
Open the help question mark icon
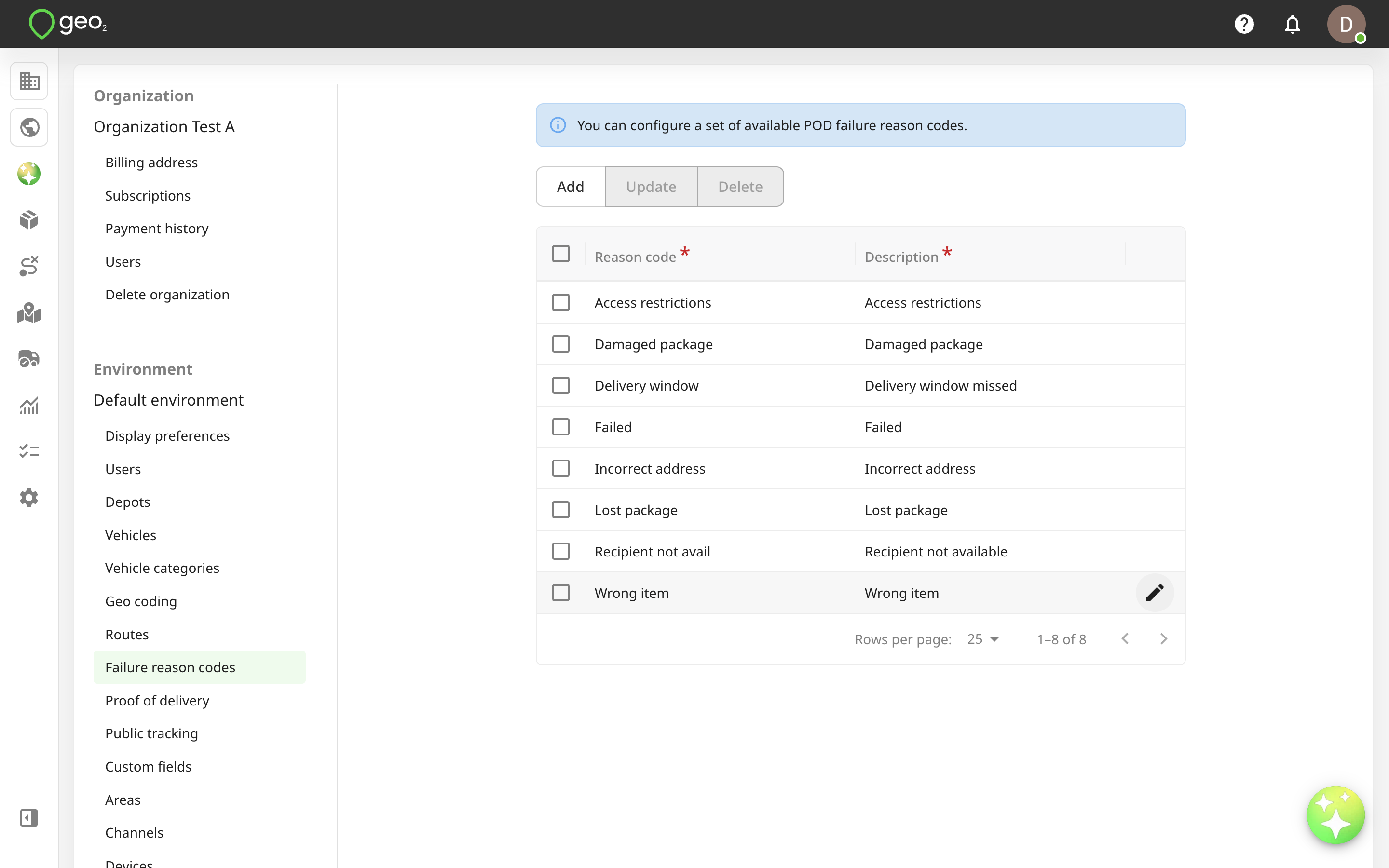point(1244,24)
